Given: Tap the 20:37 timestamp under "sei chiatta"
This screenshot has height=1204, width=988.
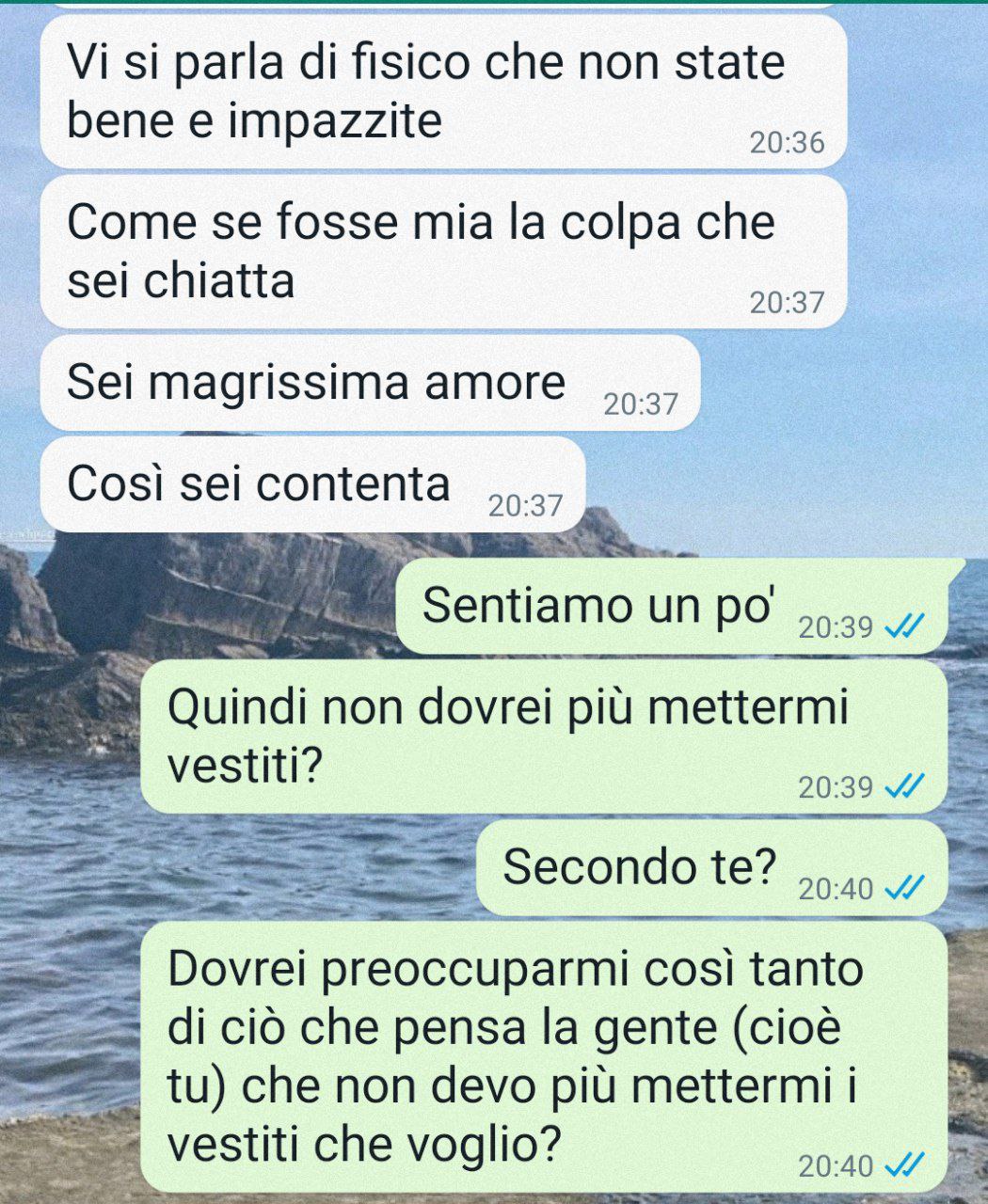Looking at the screenshot, I should pos(787,303).
